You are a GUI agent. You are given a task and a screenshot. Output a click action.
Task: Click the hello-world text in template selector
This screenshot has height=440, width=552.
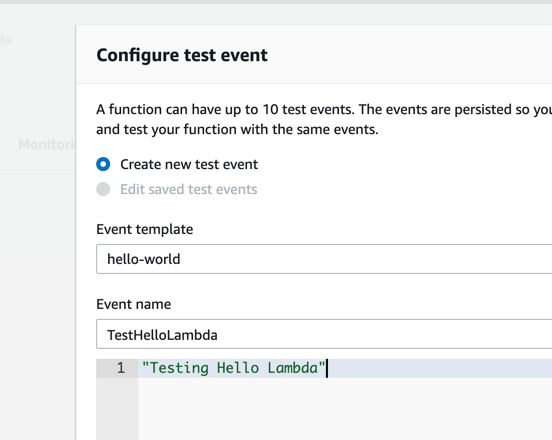pos(144,259)
